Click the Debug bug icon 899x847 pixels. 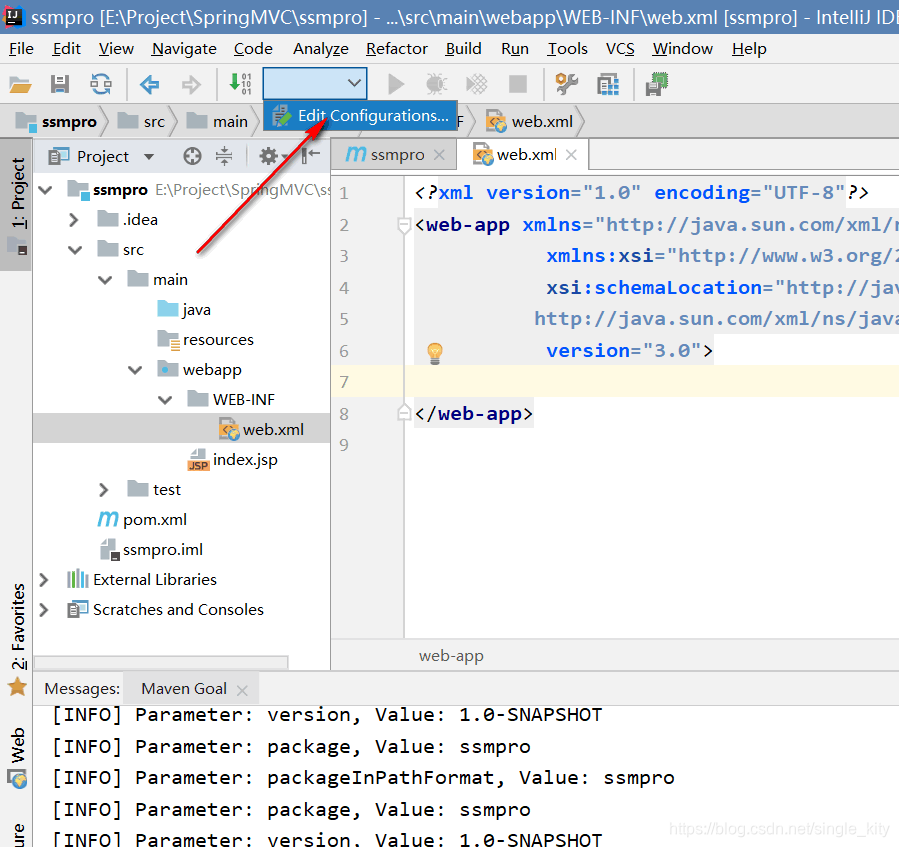pyautogui.click(x=436, y=84)
